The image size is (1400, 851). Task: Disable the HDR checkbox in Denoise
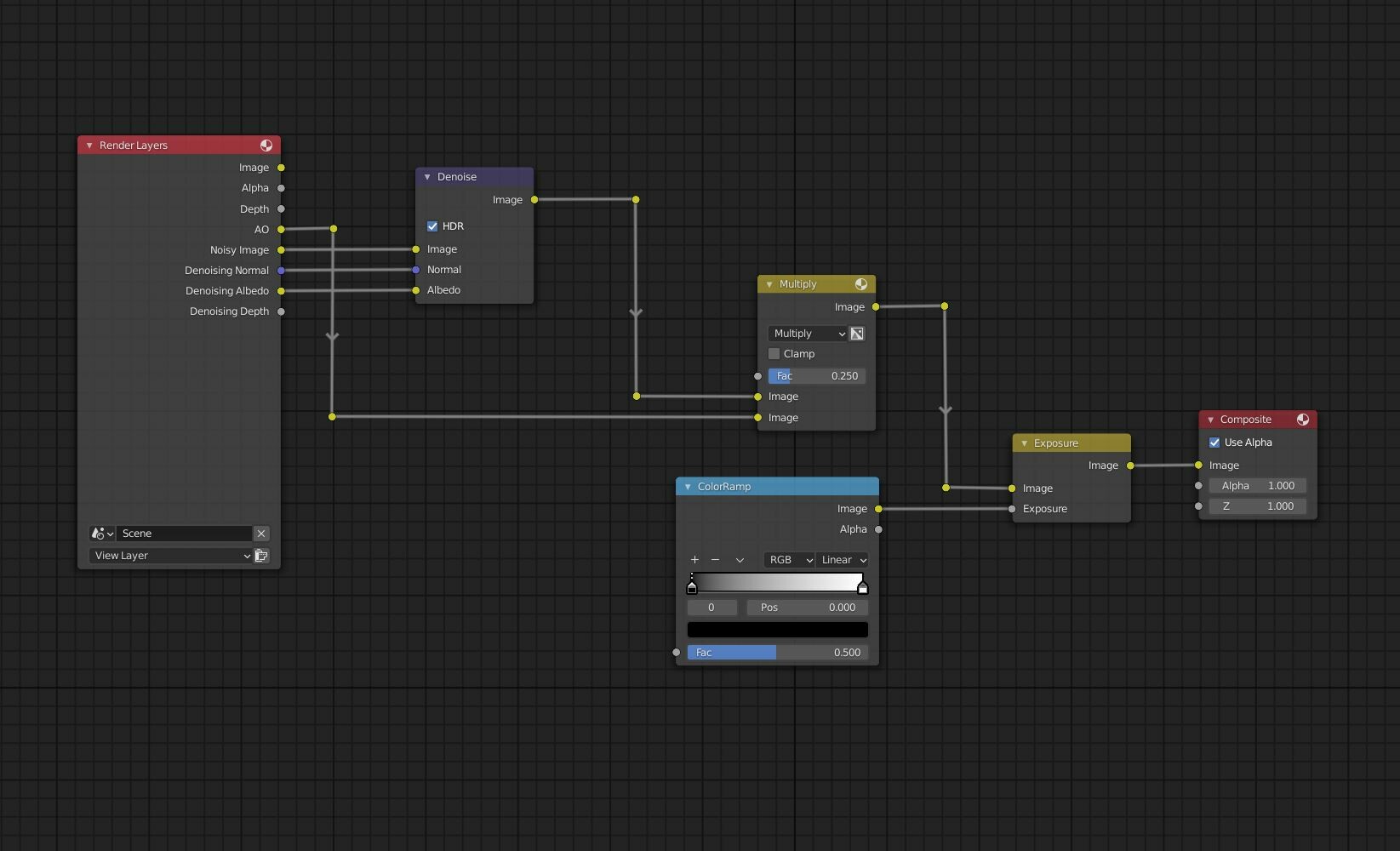click(x=432, y=226)
